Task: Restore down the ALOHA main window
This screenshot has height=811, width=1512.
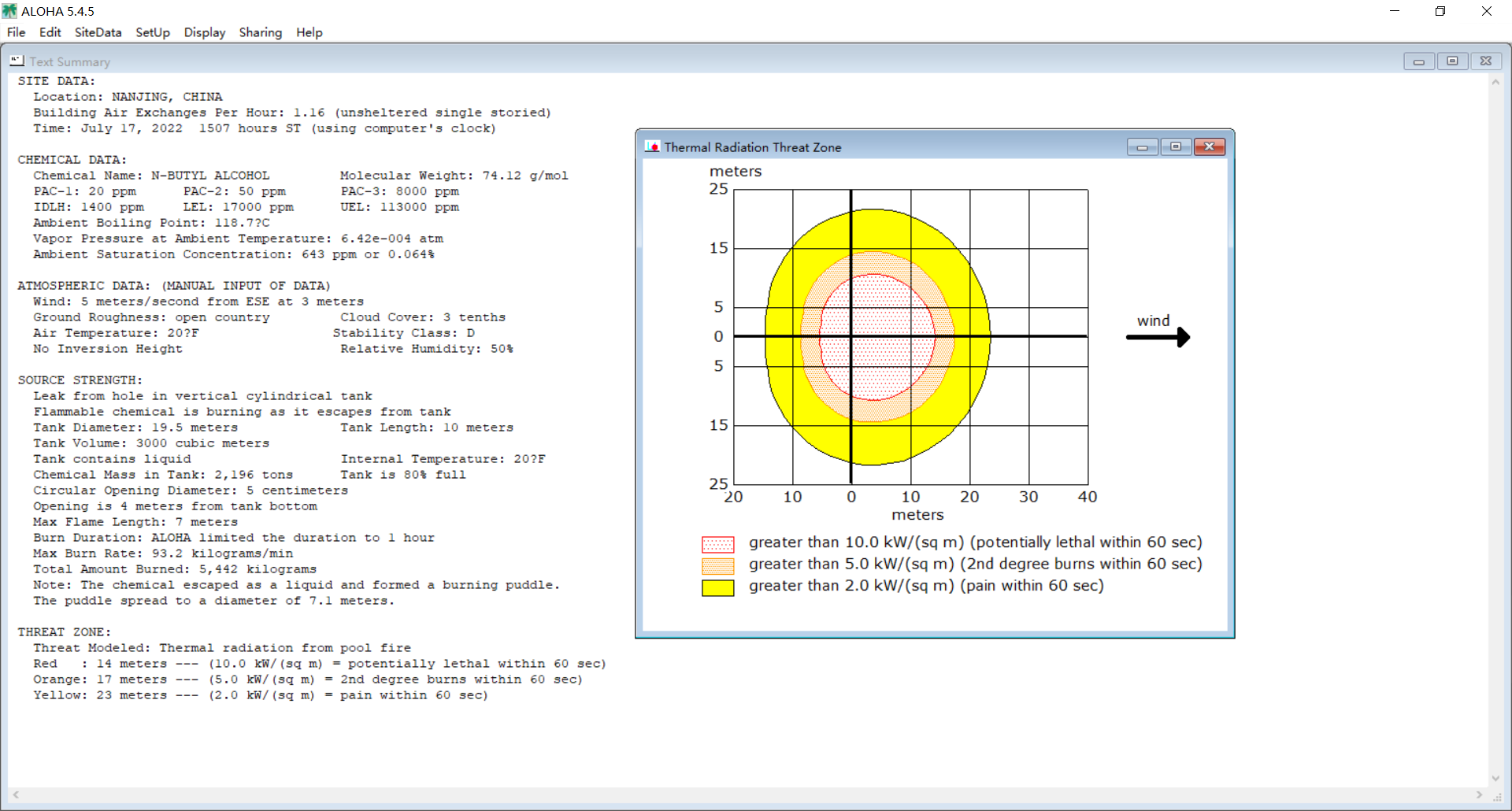Action: (x=1440, y=11)
